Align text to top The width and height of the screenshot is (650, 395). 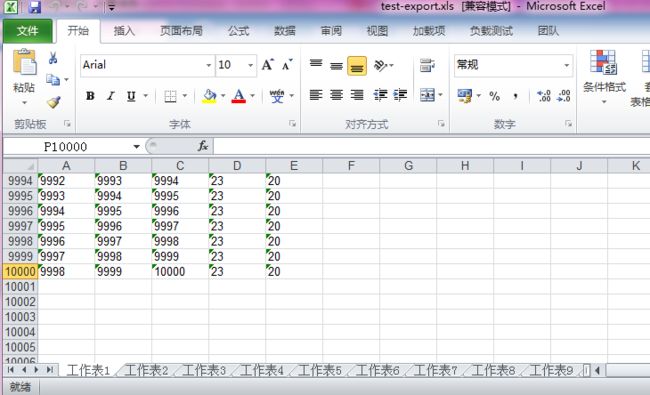pos(316,65)
